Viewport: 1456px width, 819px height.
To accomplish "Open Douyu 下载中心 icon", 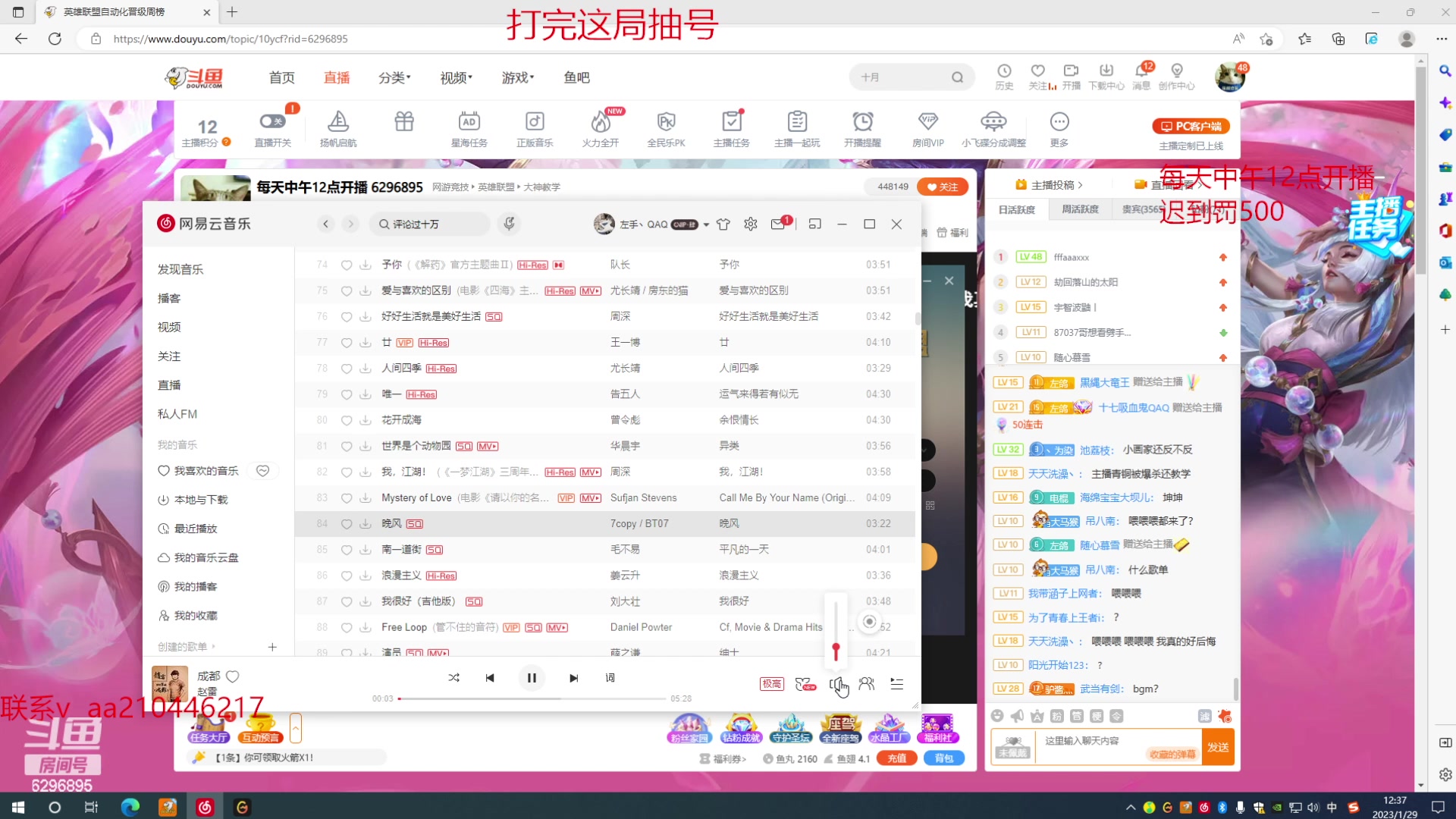I will coord(1106,77).
